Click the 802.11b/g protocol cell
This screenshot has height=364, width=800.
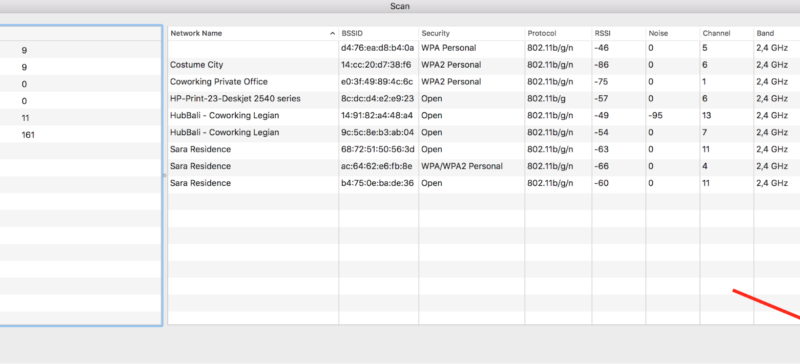[545, 99]
